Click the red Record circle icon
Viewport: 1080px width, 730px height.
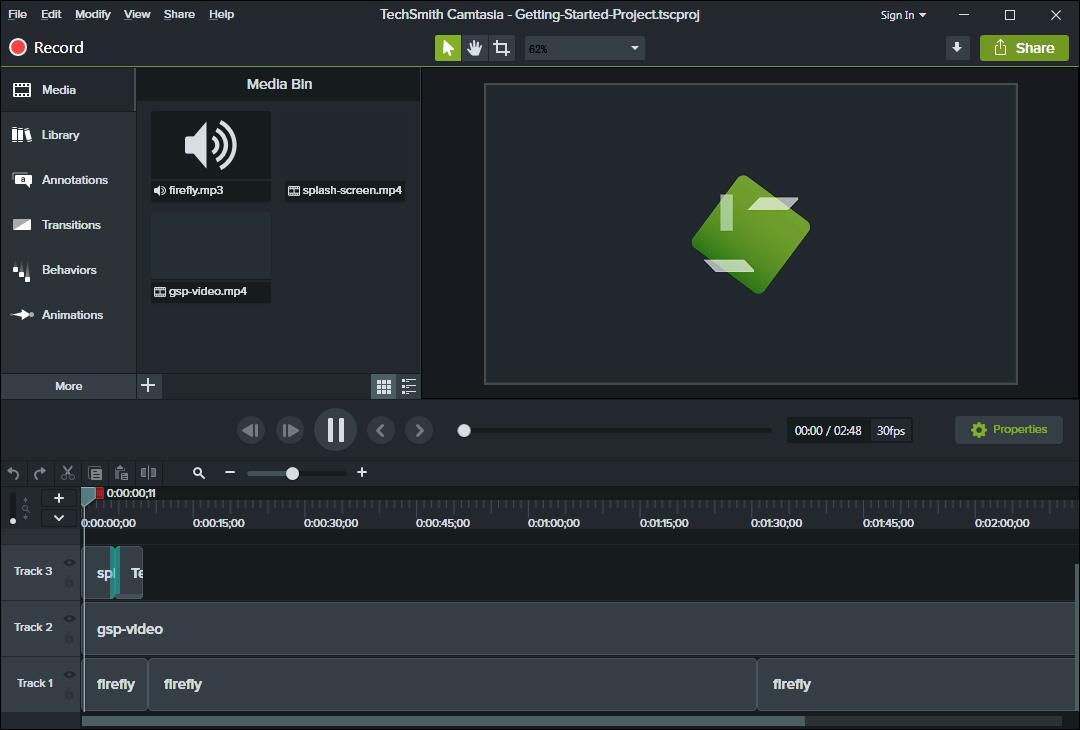pyautogui.click(x=18, y=48)
